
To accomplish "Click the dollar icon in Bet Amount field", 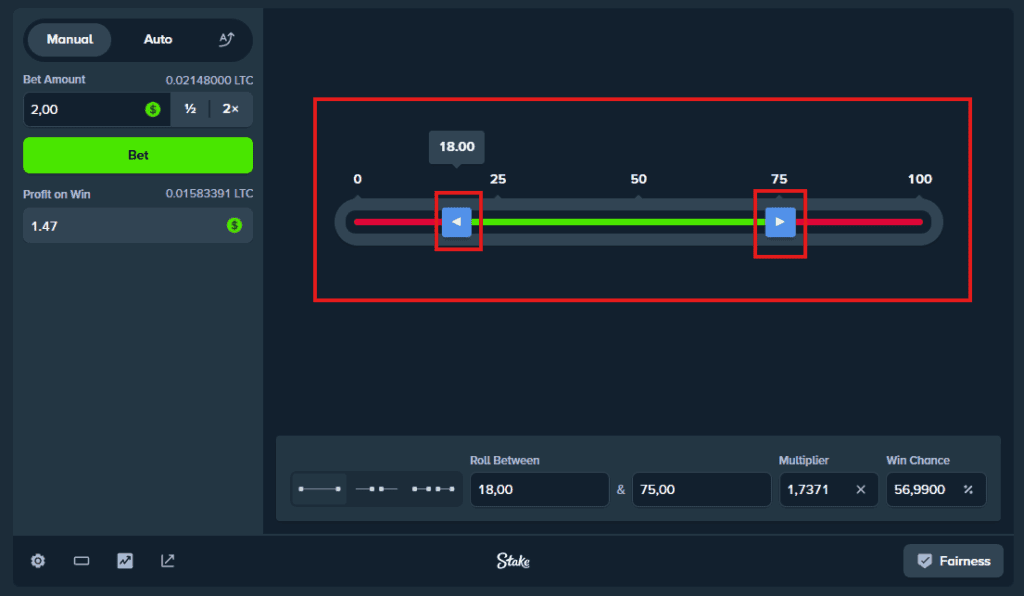I will [153, 110].
